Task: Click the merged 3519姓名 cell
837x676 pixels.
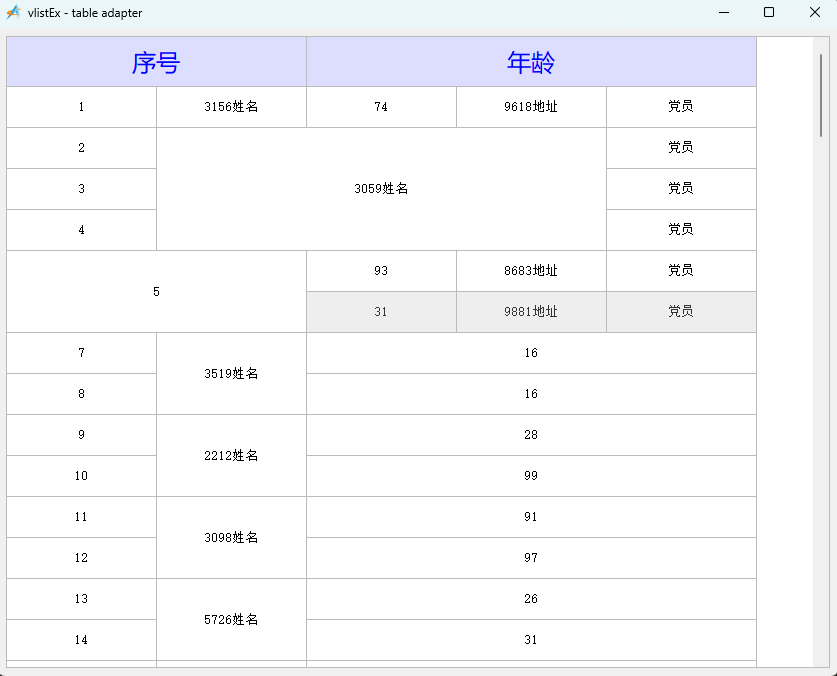Action: [231, 374]
